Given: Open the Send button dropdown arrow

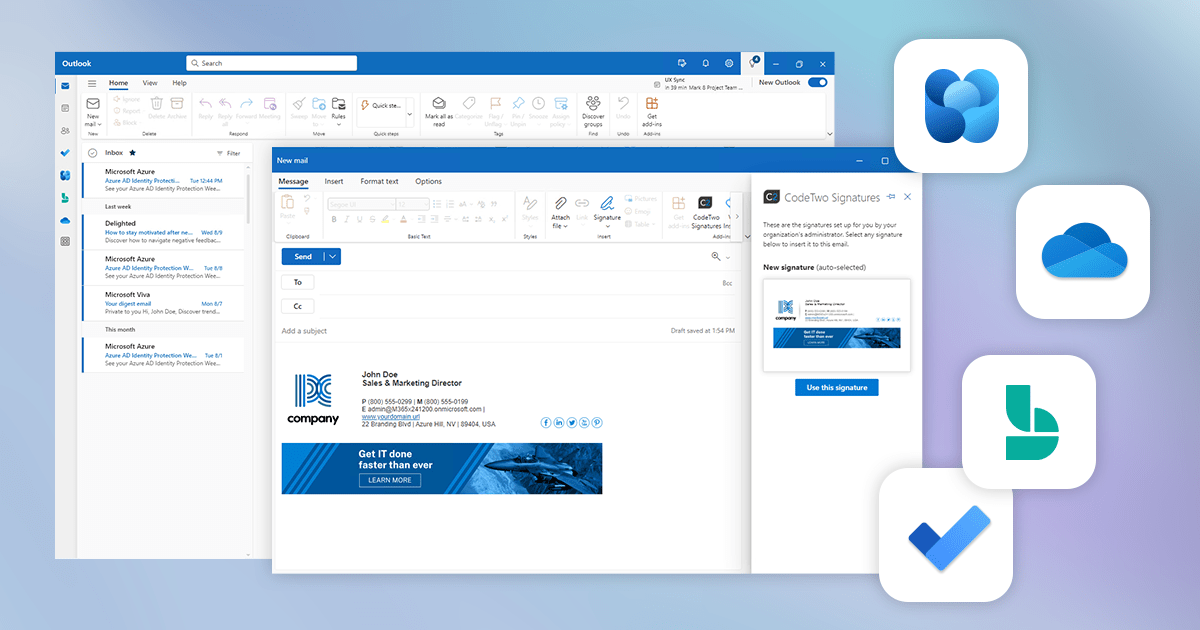Looking at the screenshot, I should (333, 256).
